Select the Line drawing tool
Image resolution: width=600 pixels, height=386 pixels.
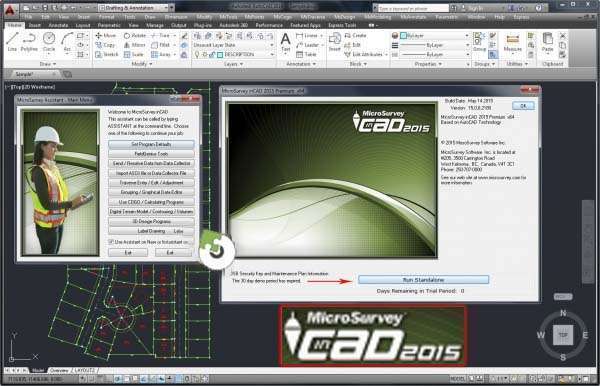(x=12, y=42)
